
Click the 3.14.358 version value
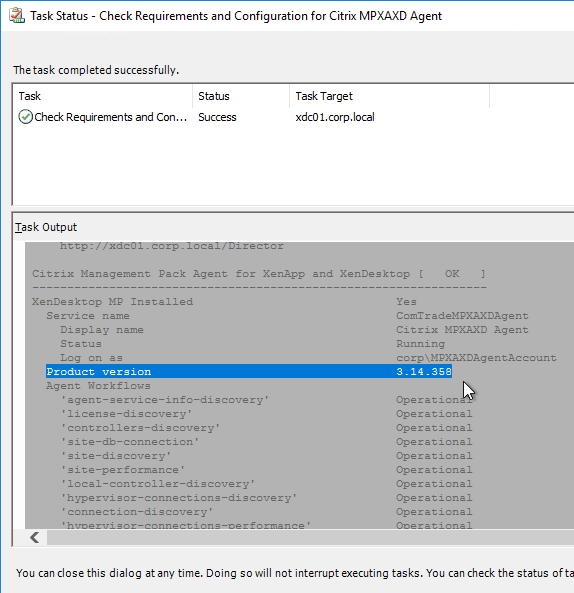[424, 371]
